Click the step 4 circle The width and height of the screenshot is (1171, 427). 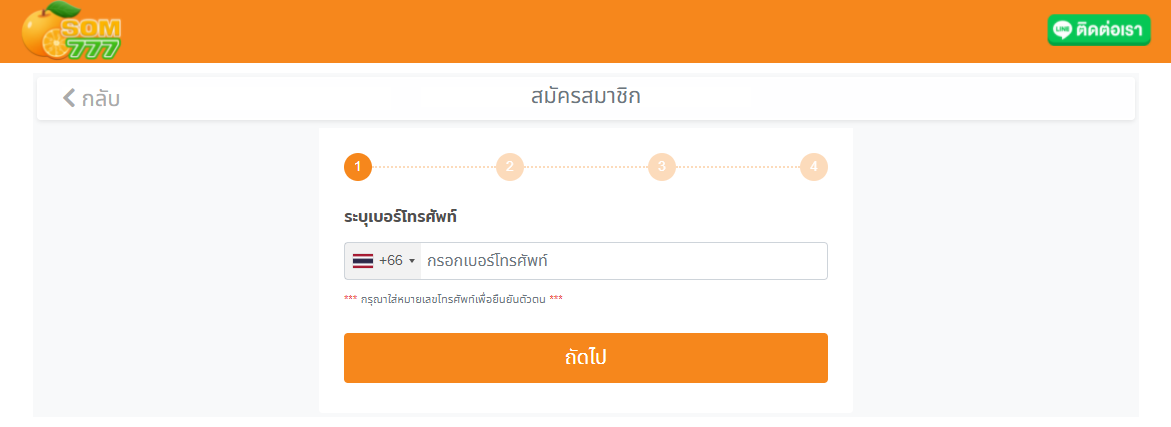tap(814, 167)
